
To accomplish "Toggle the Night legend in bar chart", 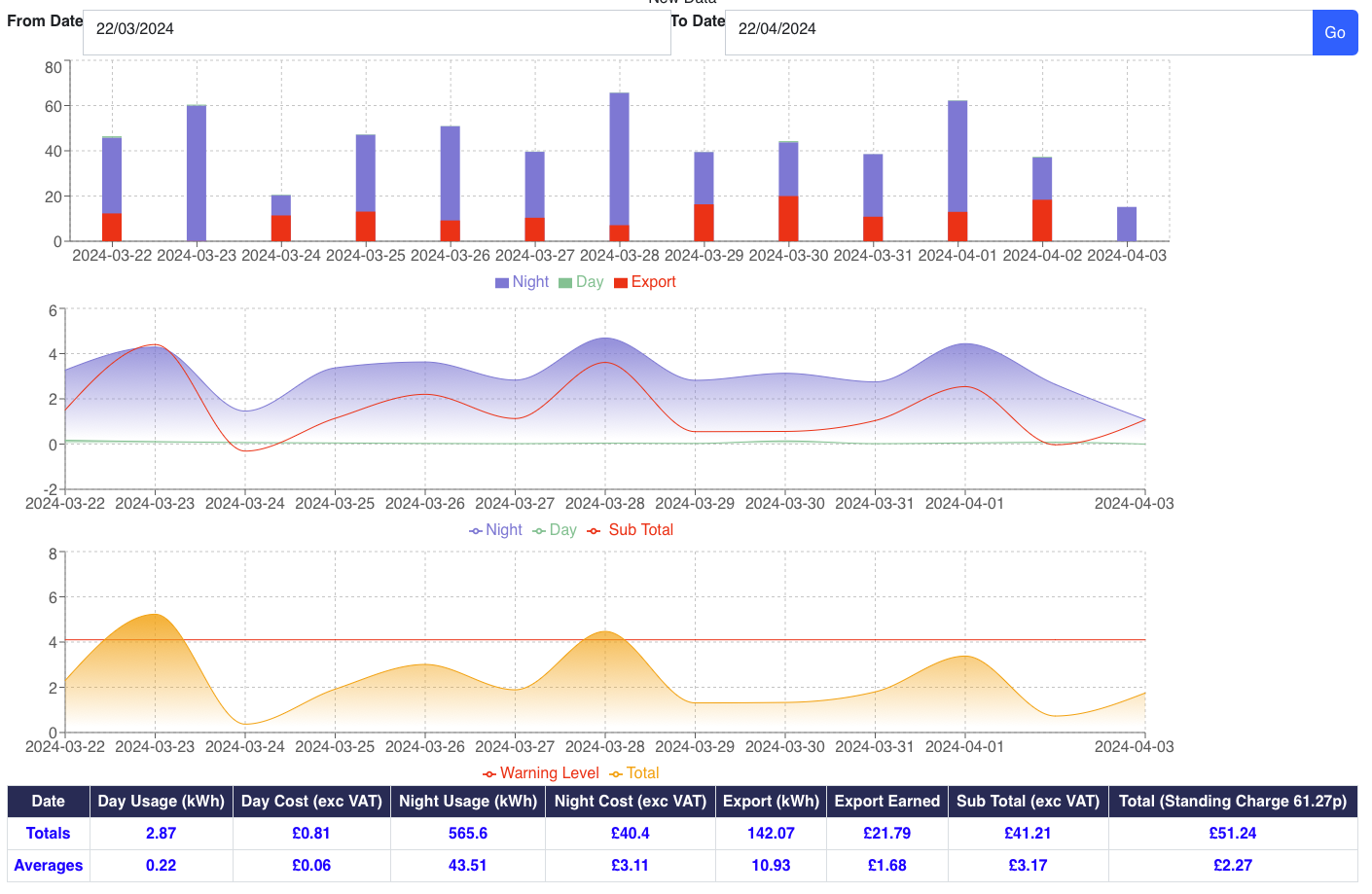I will coord(523,282).
